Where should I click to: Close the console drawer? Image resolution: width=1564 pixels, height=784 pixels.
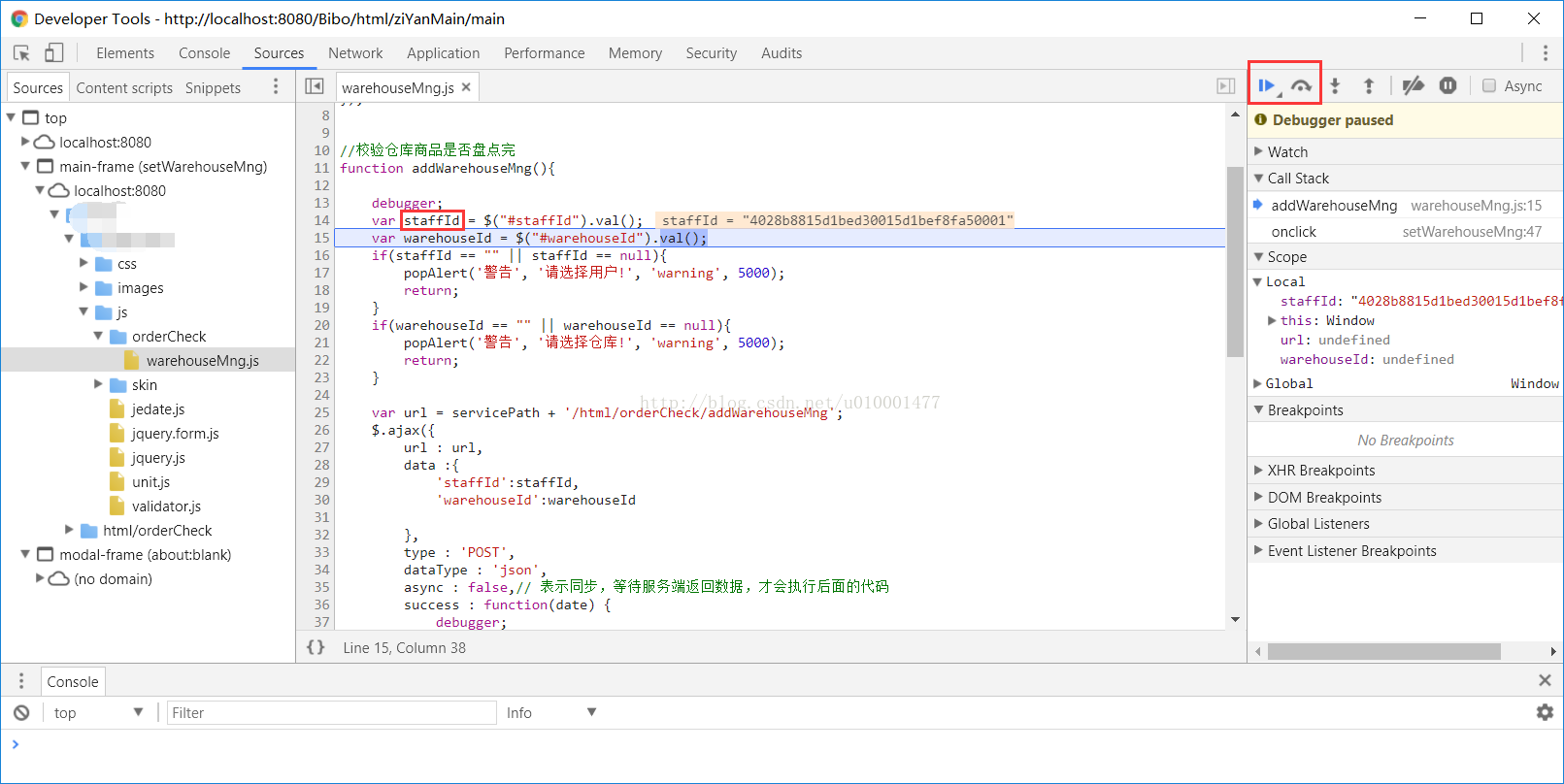click(x=1545, y=681)
